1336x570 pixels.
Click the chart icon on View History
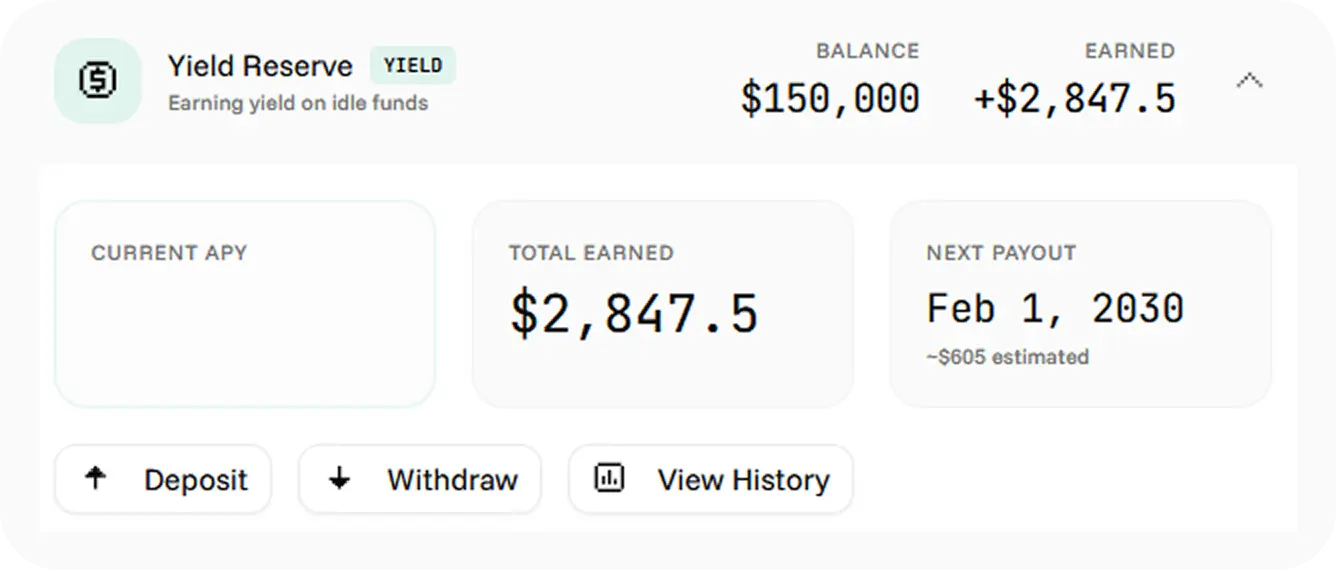point(608,479)
